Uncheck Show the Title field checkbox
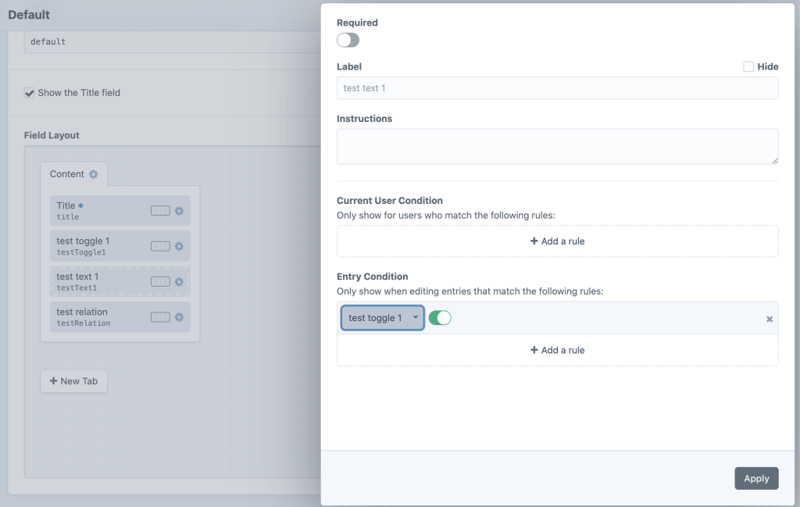800x507 pixels. 30,93
